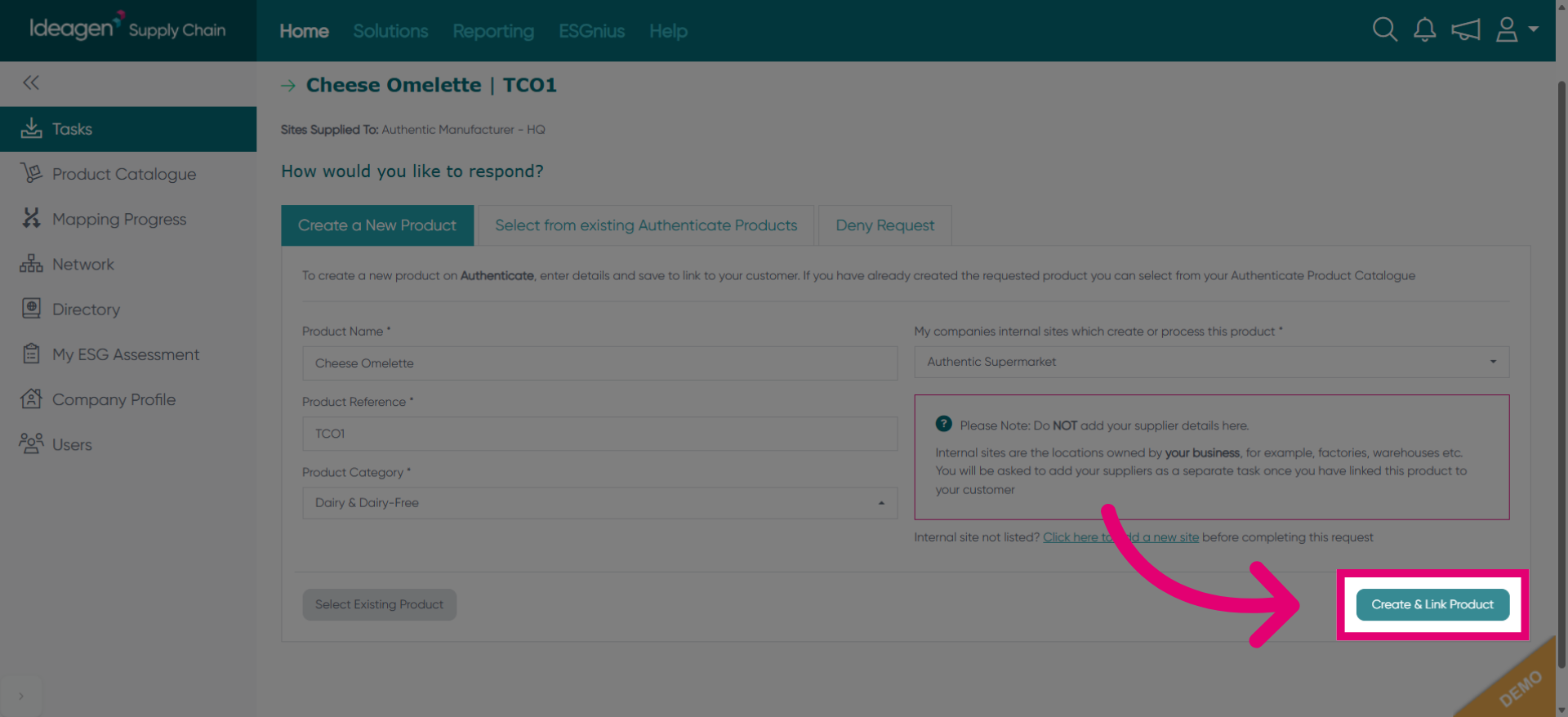Viewport: 1568px width, 717px height.
Task: Open the announcements megaphone icon
Action: [x=1465, y=30]
